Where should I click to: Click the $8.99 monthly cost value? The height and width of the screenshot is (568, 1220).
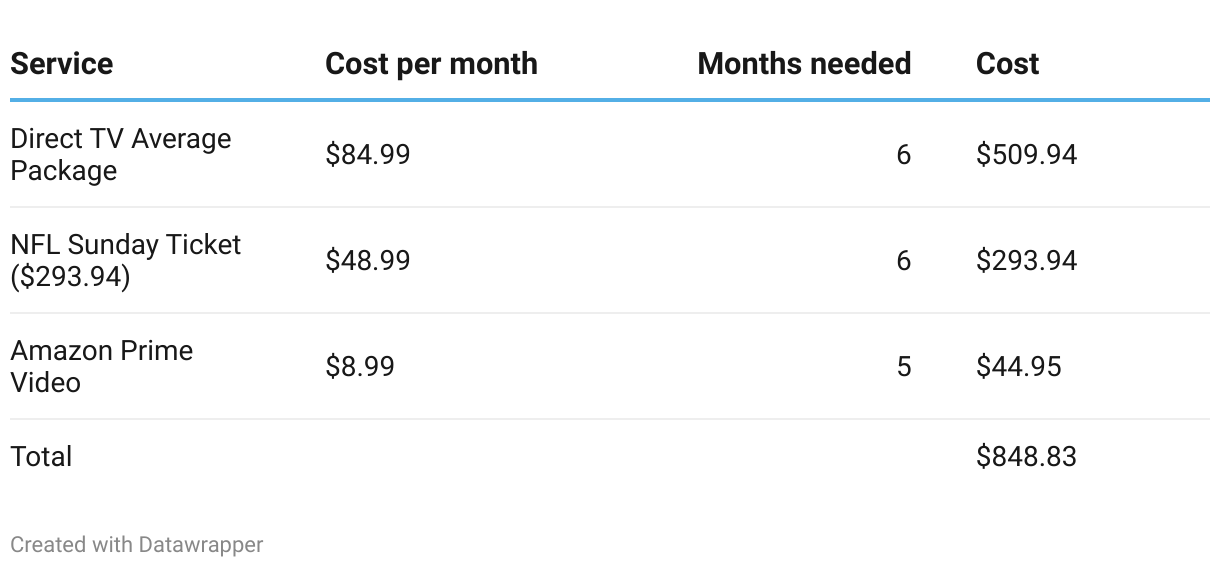pyautogui.click(x=360, y=367)
